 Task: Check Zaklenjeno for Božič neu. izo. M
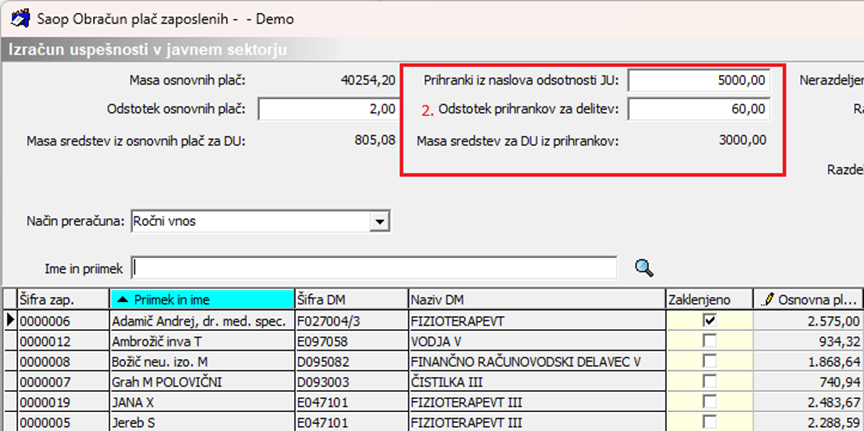pyautogui.click(x=710, y=362)
